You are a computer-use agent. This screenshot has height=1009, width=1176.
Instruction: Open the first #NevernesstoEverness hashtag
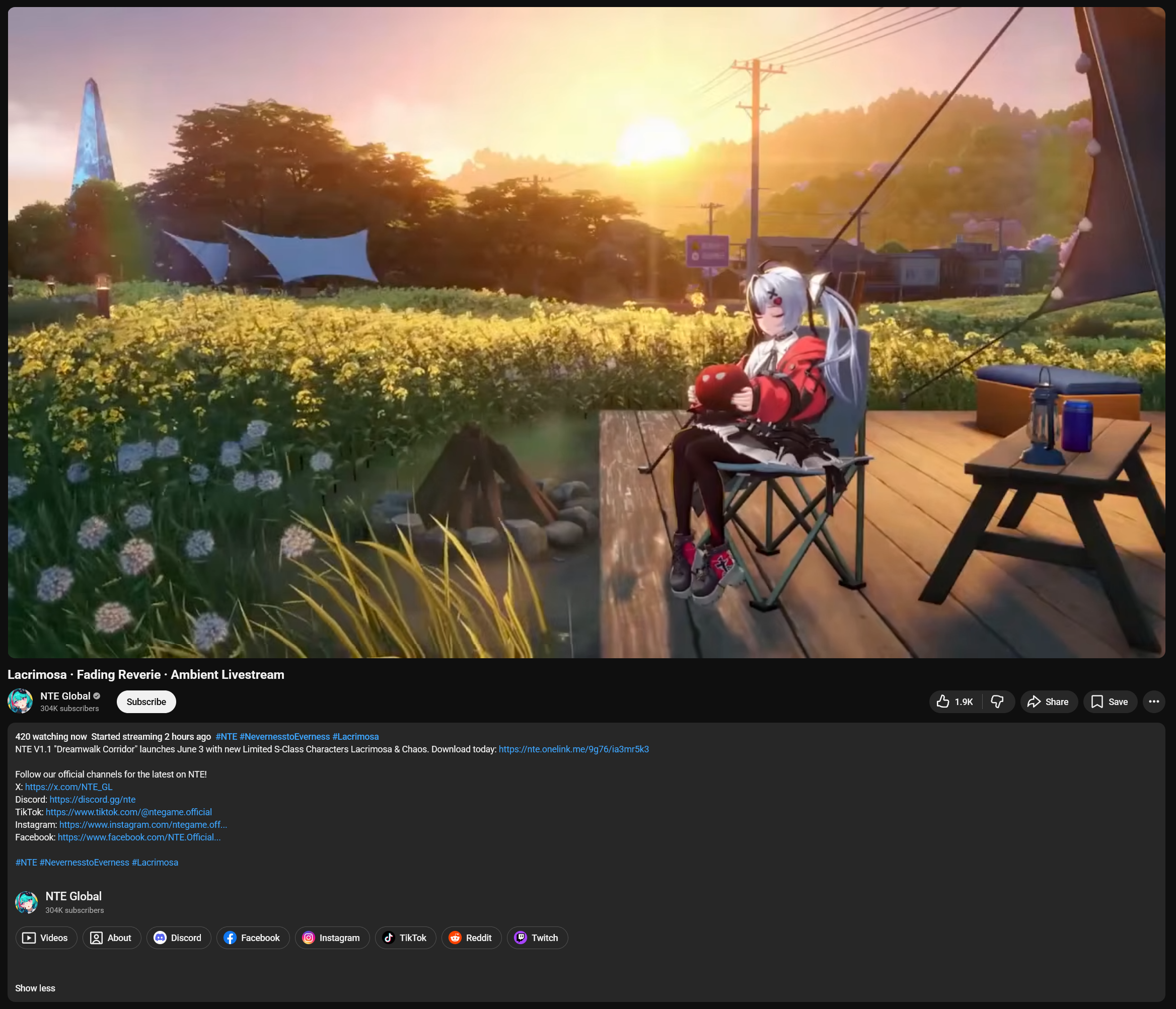point(285,737)
